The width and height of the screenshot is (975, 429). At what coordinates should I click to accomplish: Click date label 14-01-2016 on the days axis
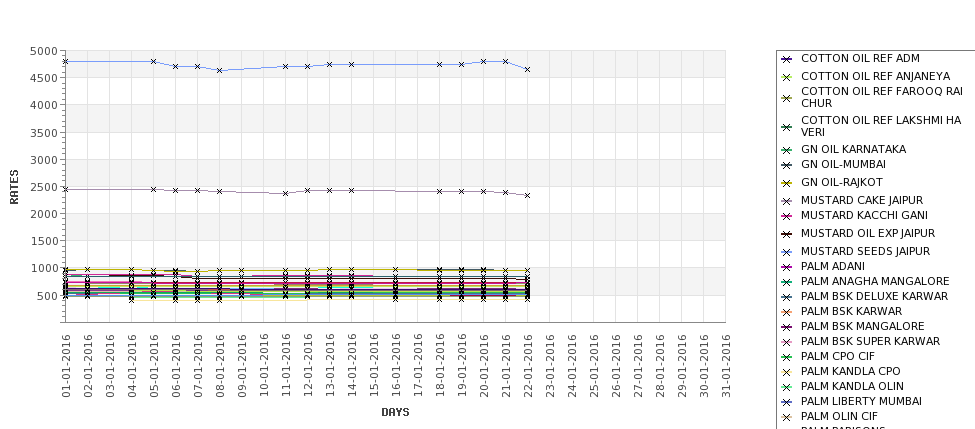(352, 366)
